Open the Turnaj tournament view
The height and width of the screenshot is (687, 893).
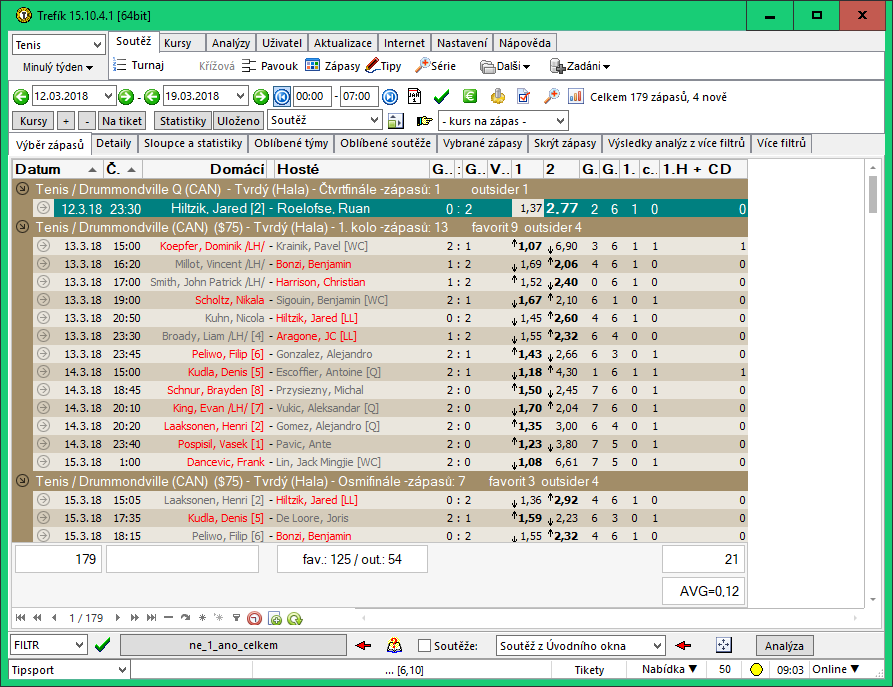[x=138, y=66]
